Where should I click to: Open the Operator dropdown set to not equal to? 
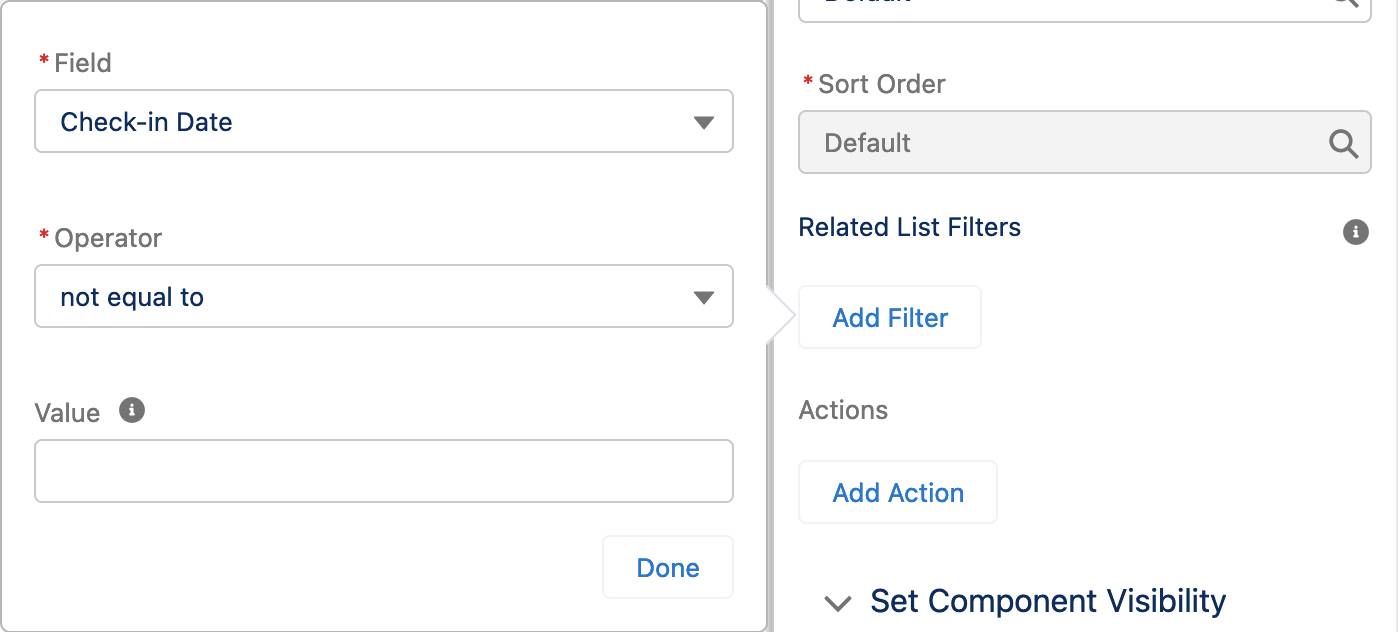[384, 297]
